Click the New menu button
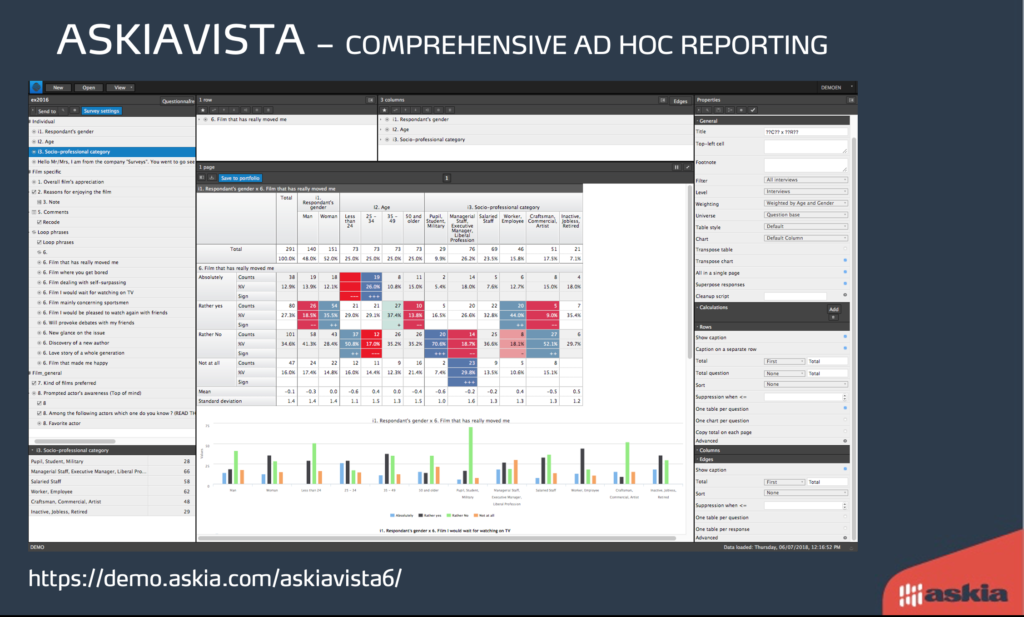Viewport: 1024px width, 617px height. click(x=58, y=87)
